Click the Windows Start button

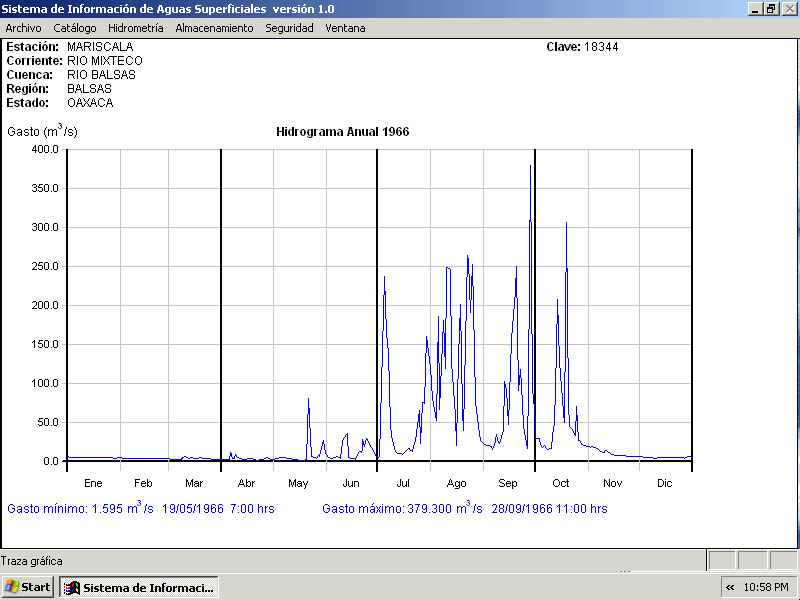click(x=28, y=587)
